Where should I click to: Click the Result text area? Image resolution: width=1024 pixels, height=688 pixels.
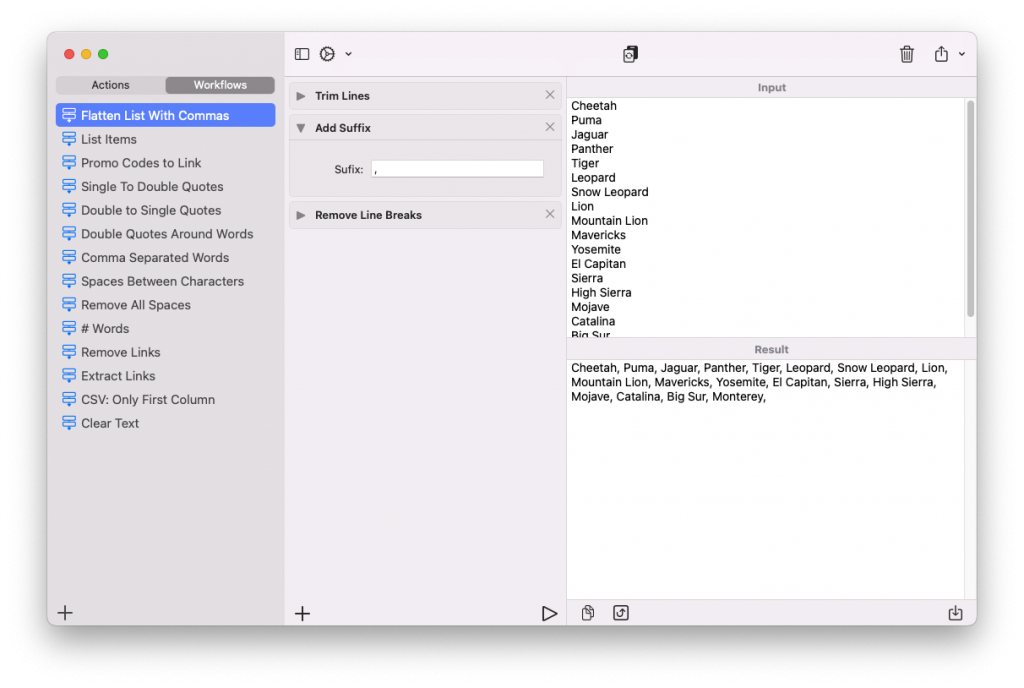765,479
